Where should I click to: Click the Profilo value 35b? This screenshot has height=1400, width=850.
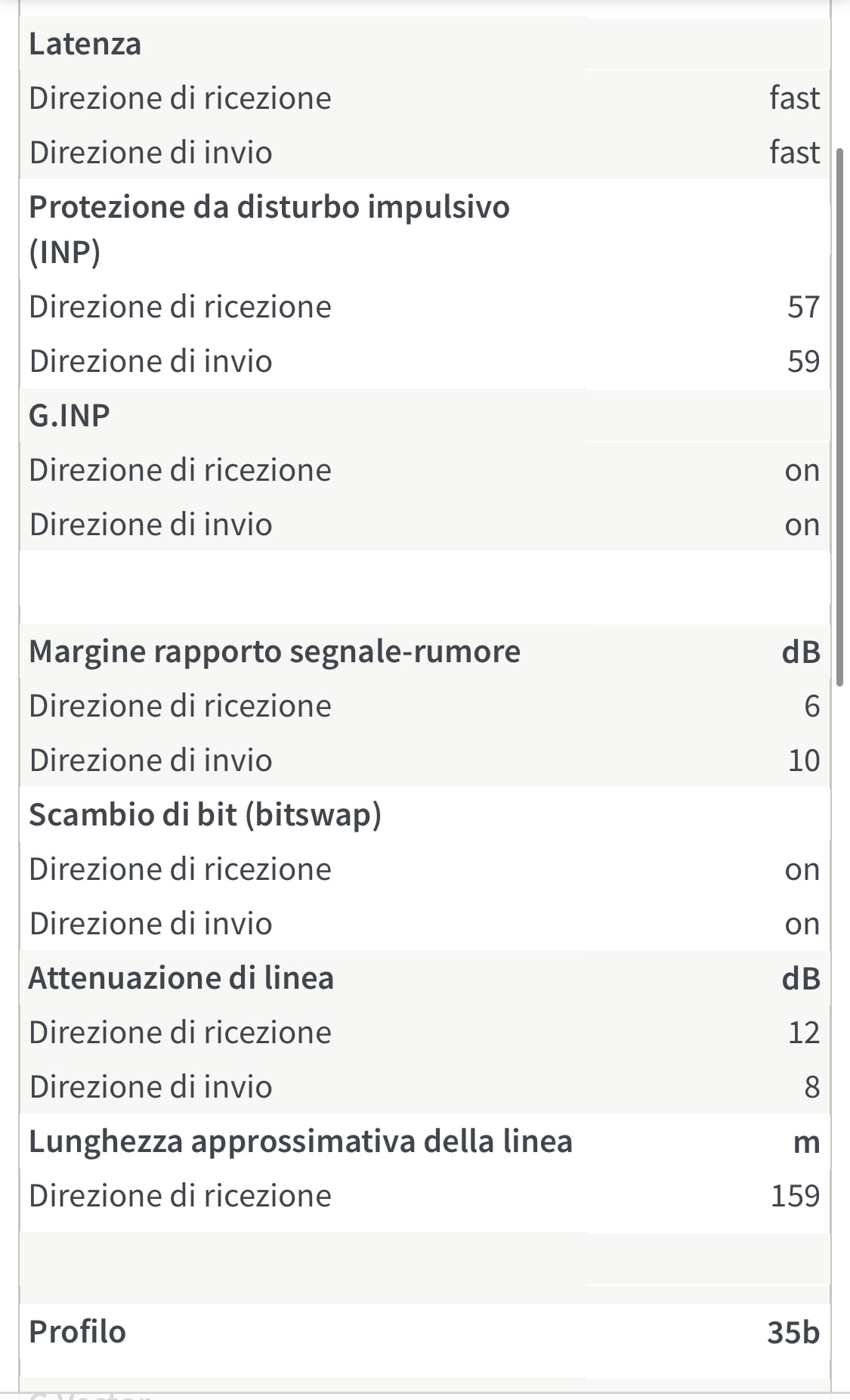tap(793, 1332)
